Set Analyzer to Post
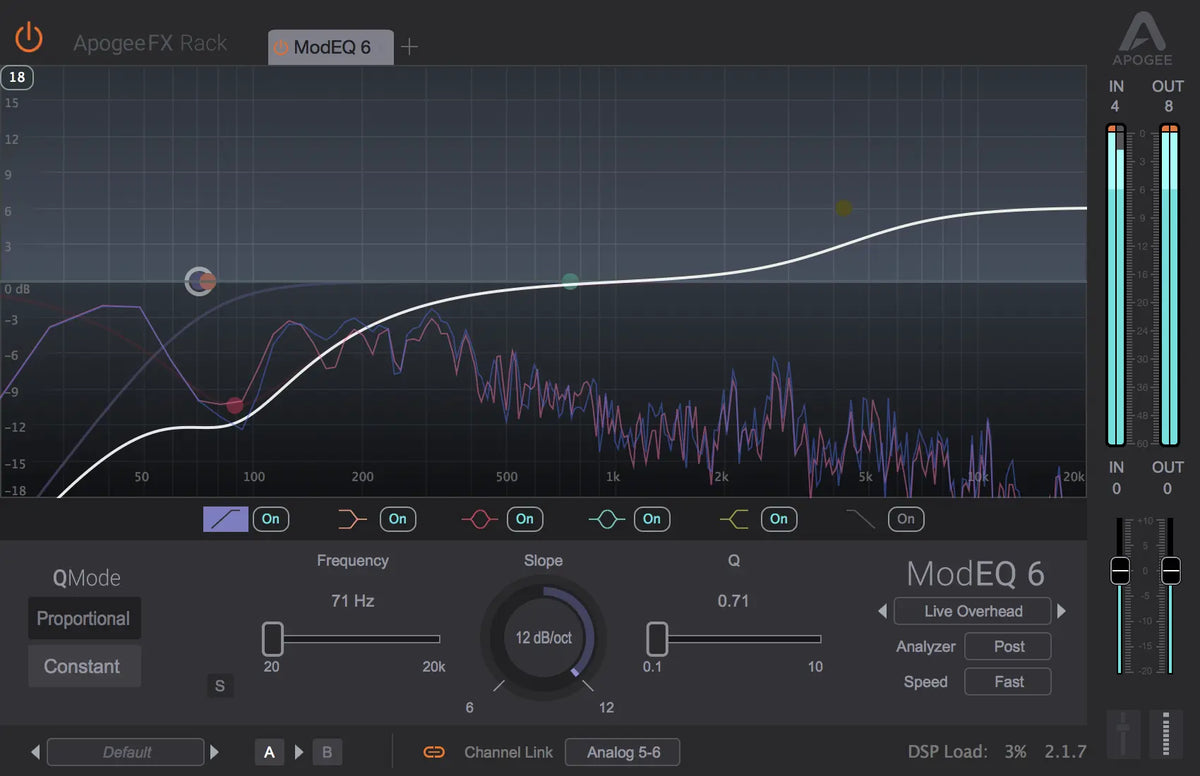This screenshot has height=776, width=1200. pos(1007,646)
